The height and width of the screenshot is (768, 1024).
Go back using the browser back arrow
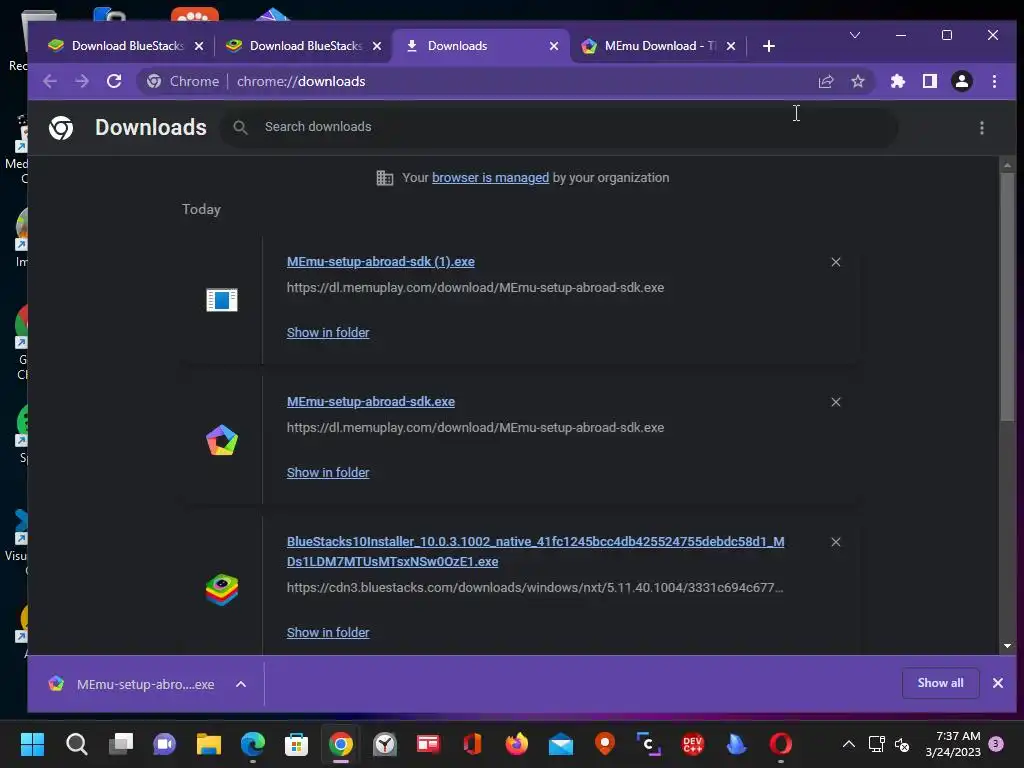coord(50,81)
